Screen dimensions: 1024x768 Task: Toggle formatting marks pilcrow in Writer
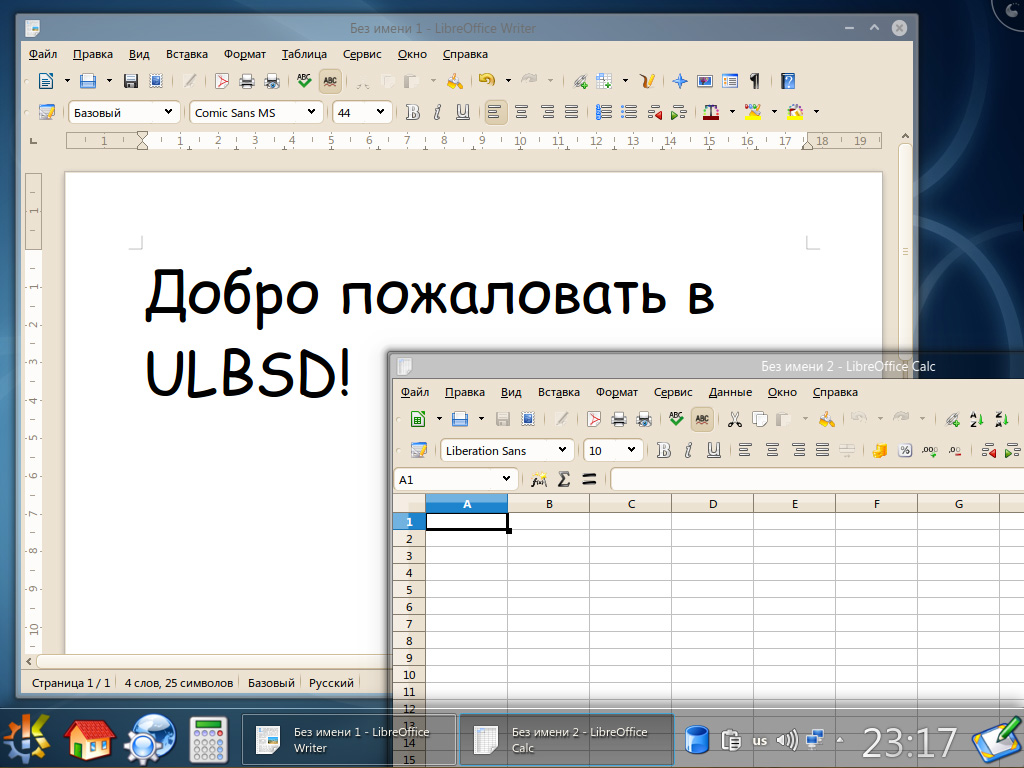click(x=755, y=81)
